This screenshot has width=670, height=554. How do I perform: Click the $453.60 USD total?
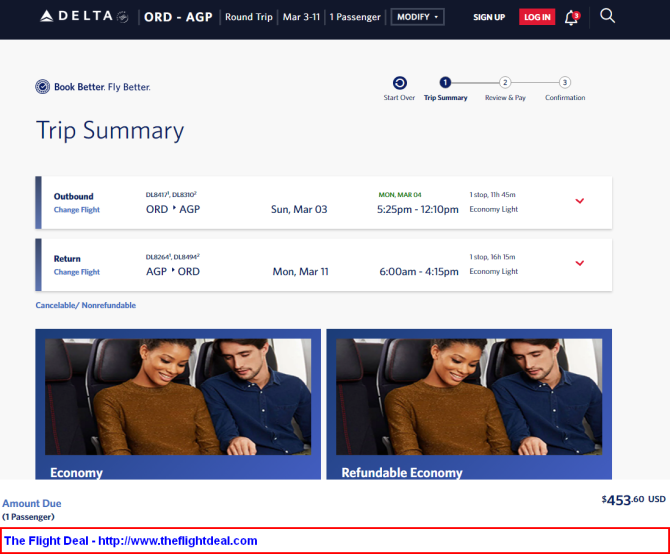pos(634,500)
